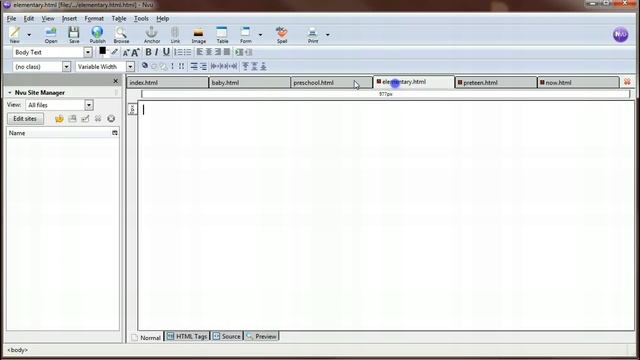Justify the text alignment
The height and width of the screenshot is (360, 640).
(x=227, y=52)
